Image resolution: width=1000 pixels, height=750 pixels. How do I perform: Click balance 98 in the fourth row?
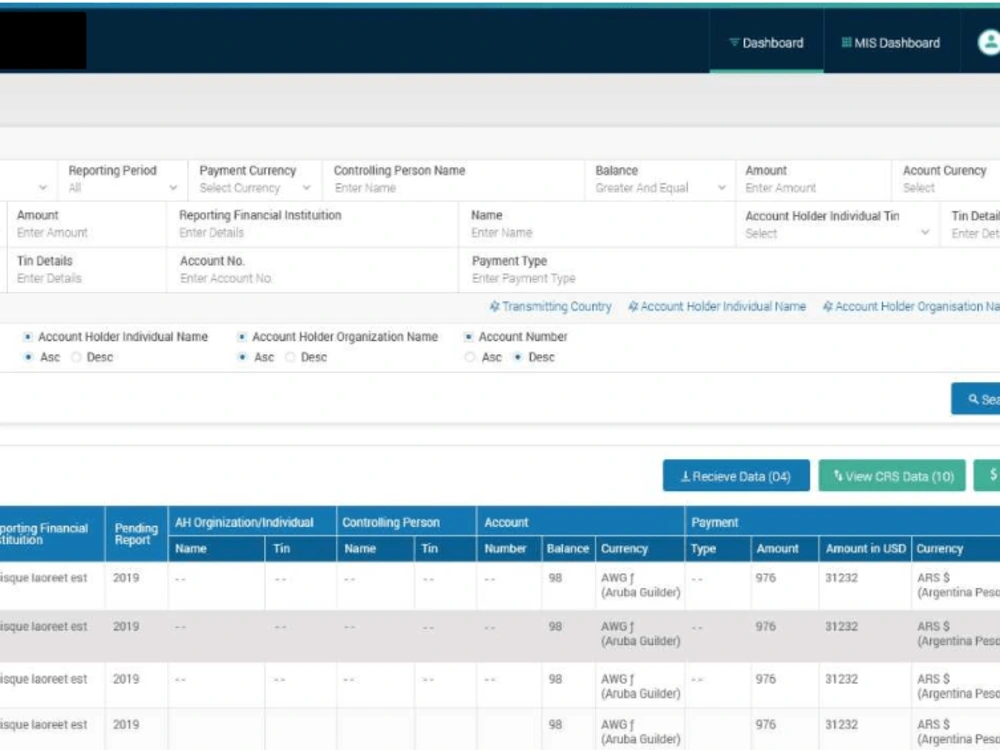click(555, 724)
